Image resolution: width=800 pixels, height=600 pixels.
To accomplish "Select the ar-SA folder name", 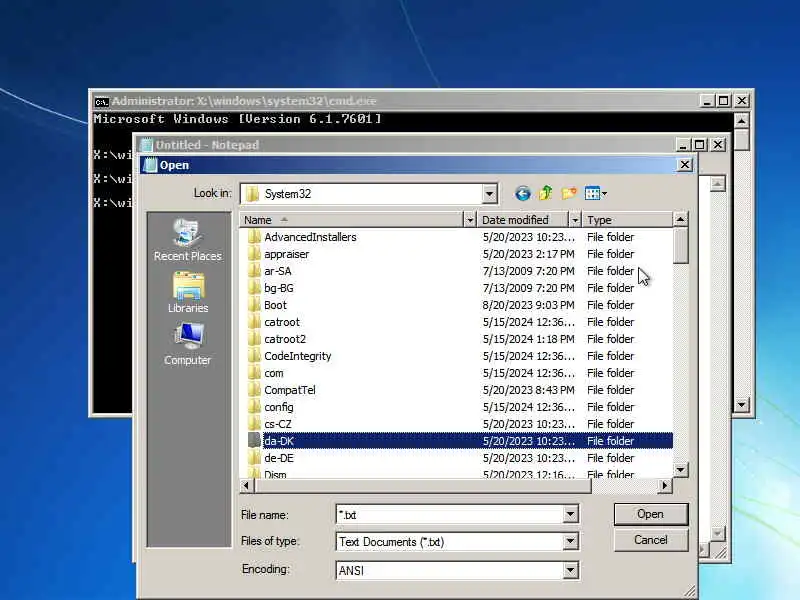I will [x=278, y=271].
